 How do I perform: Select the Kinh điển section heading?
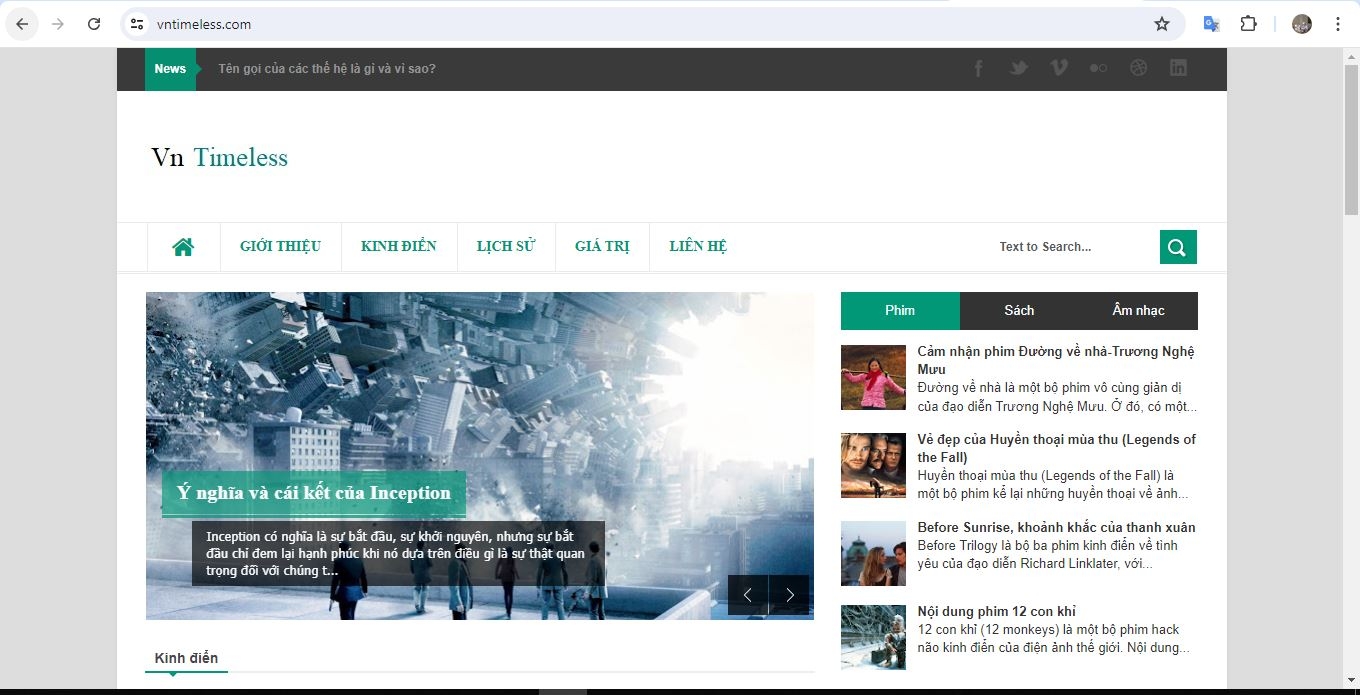(x=186, y=658)
